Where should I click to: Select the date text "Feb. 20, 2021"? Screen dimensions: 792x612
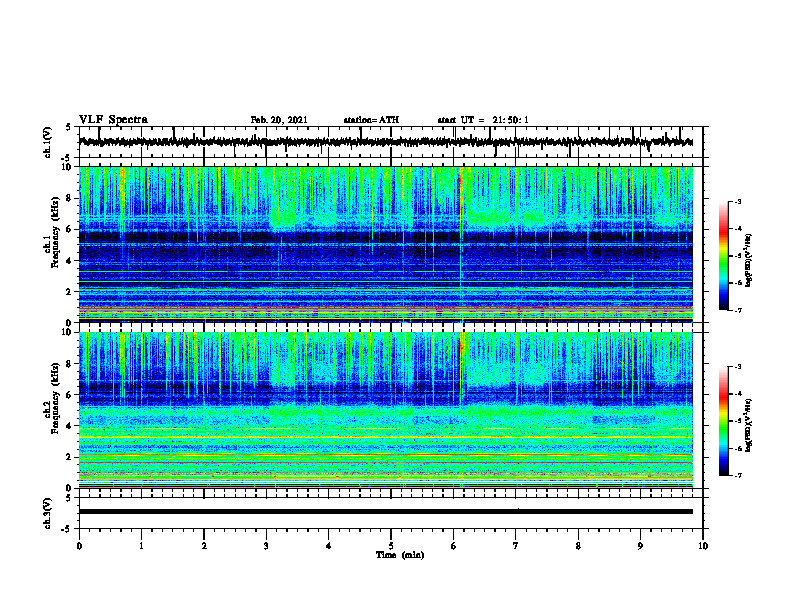[x=279, y=120]
